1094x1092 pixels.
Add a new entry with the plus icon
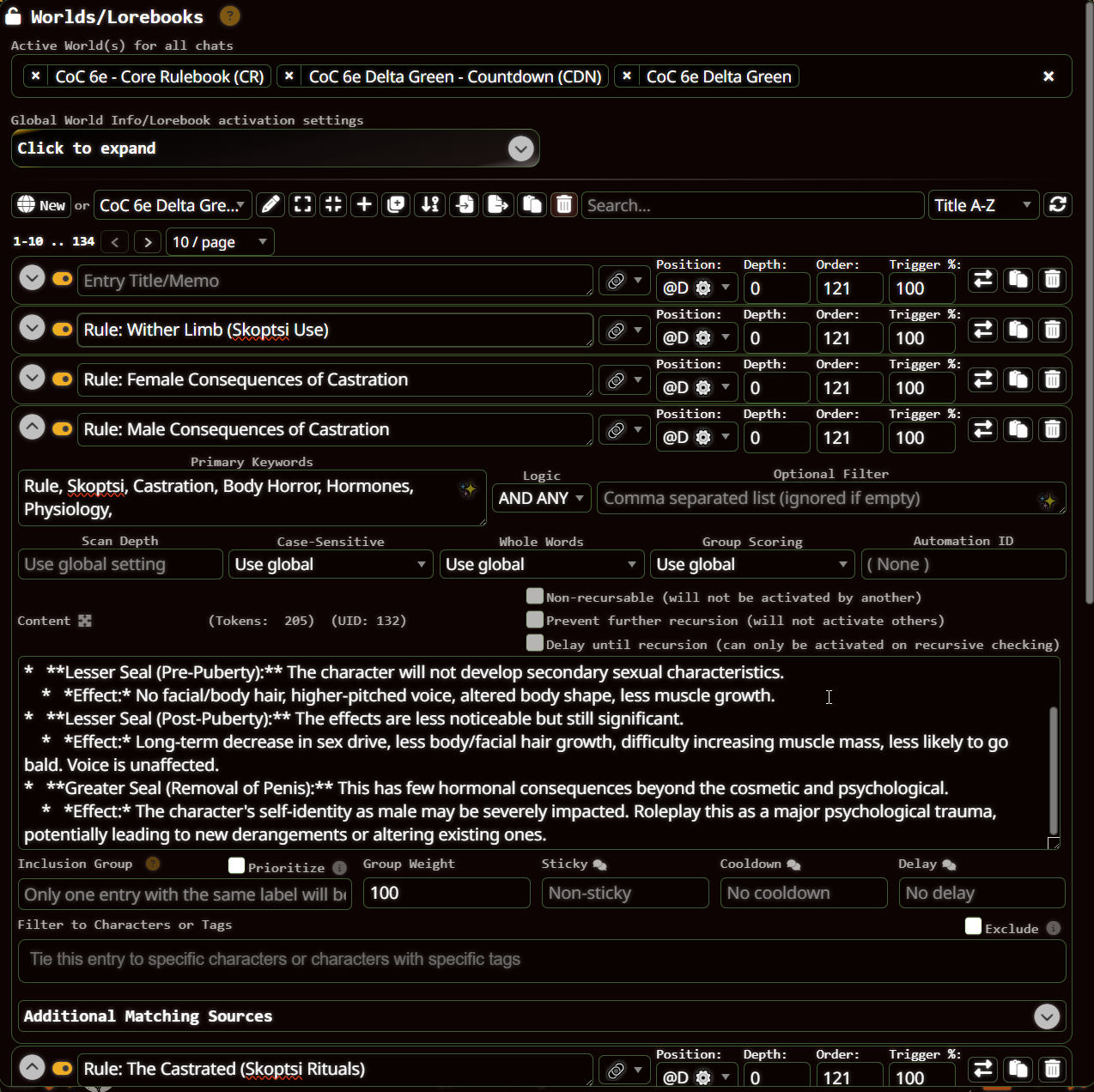[364, 204]
